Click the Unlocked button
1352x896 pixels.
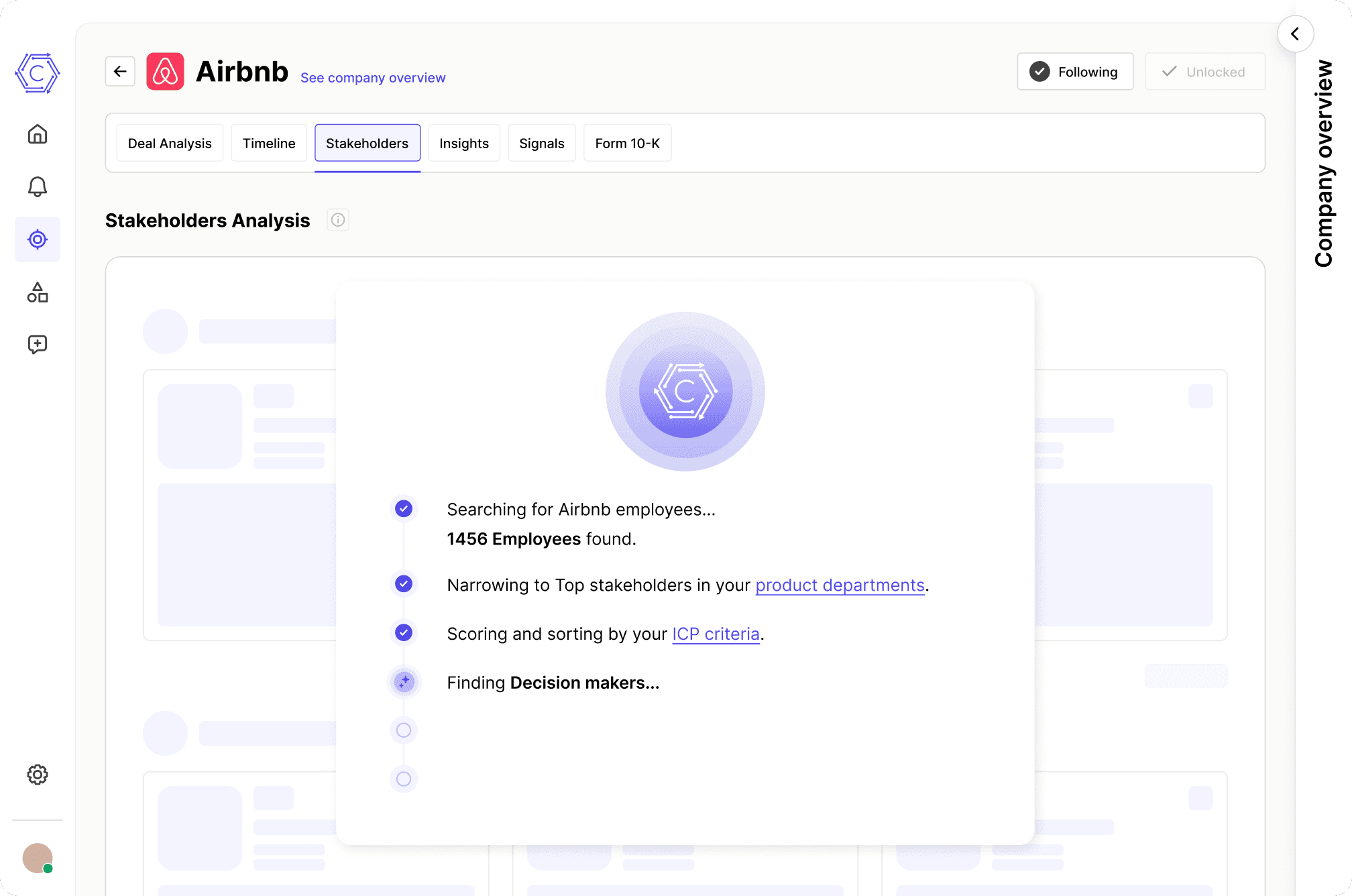tap(1204, 71)
